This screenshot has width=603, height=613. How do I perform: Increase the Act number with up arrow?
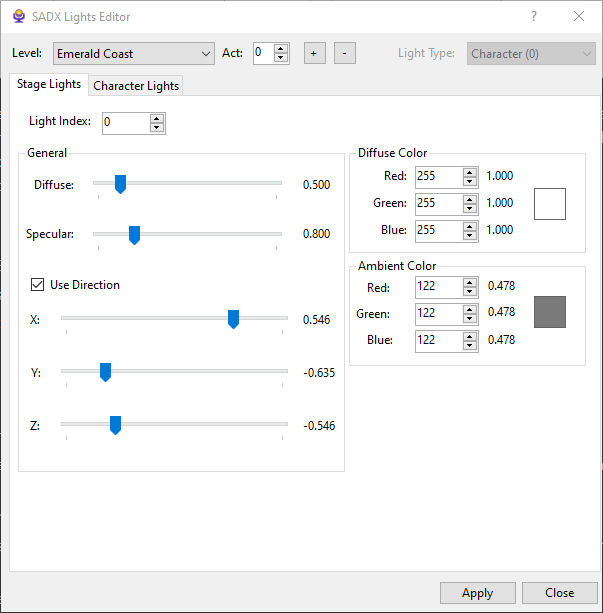tap(281, 48)
